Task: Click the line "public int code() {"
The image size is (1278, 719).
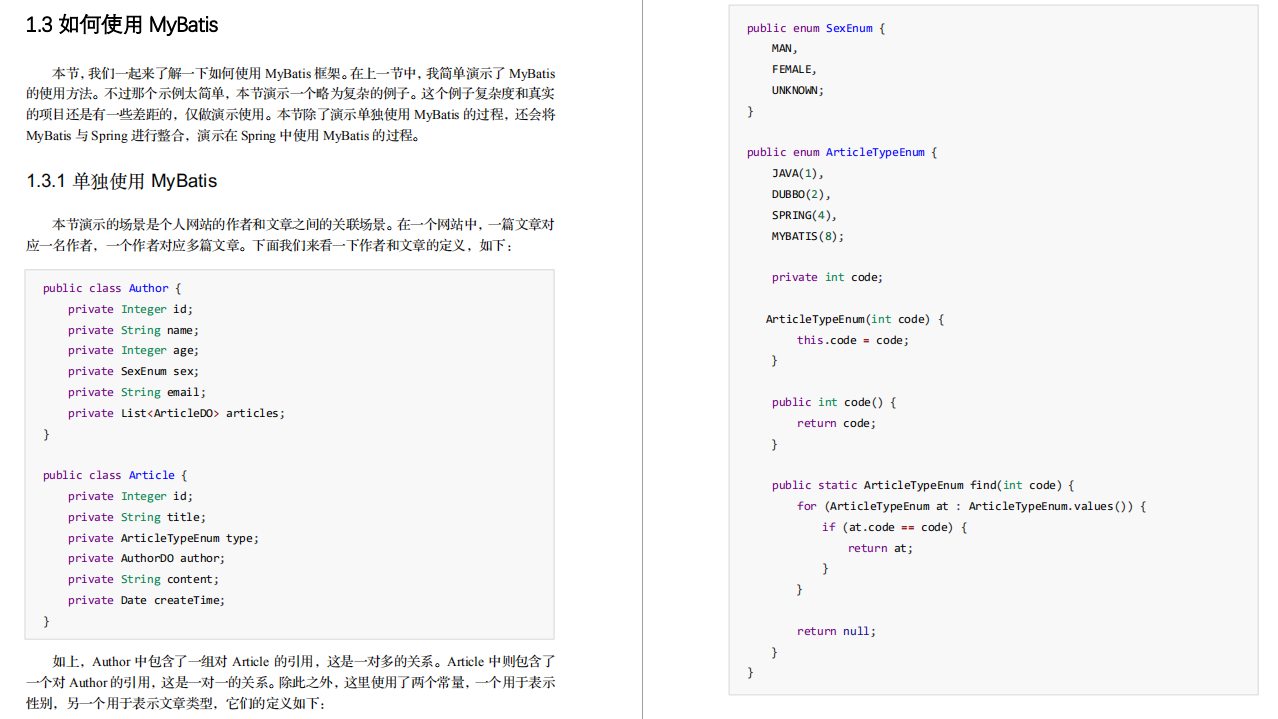Action: click(x=834, y=402)
